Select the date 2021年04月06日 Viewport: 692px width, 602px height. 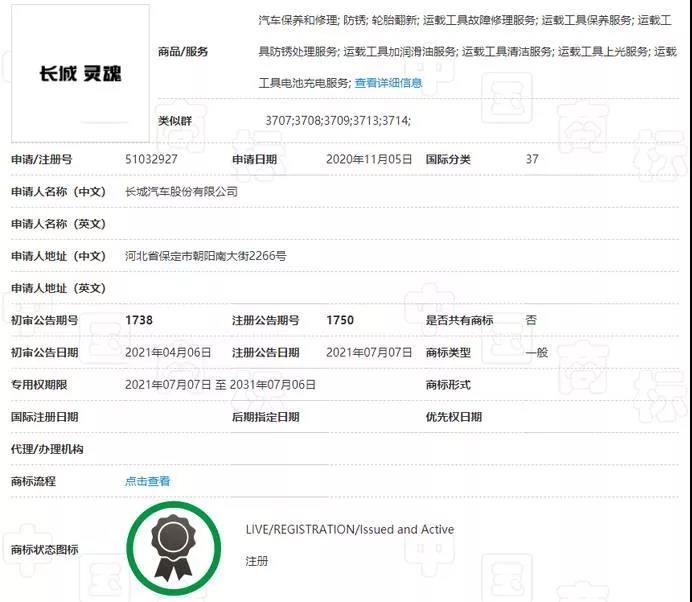168,352
